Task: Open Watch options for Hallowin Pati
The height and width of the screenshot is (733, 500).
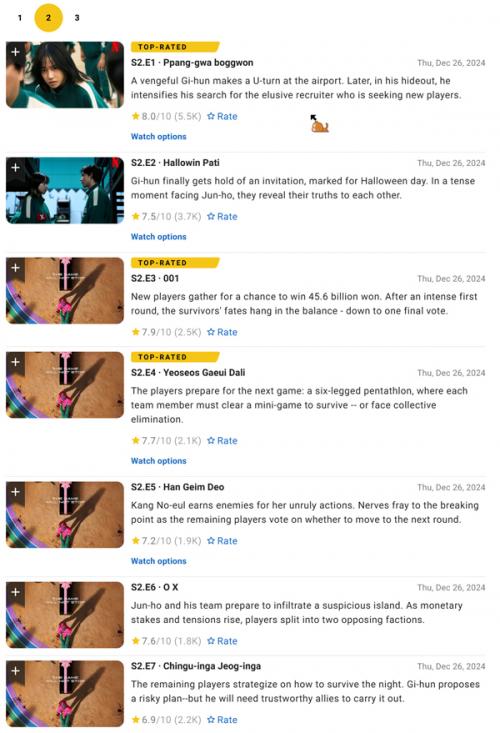Action: pos(158,237)
